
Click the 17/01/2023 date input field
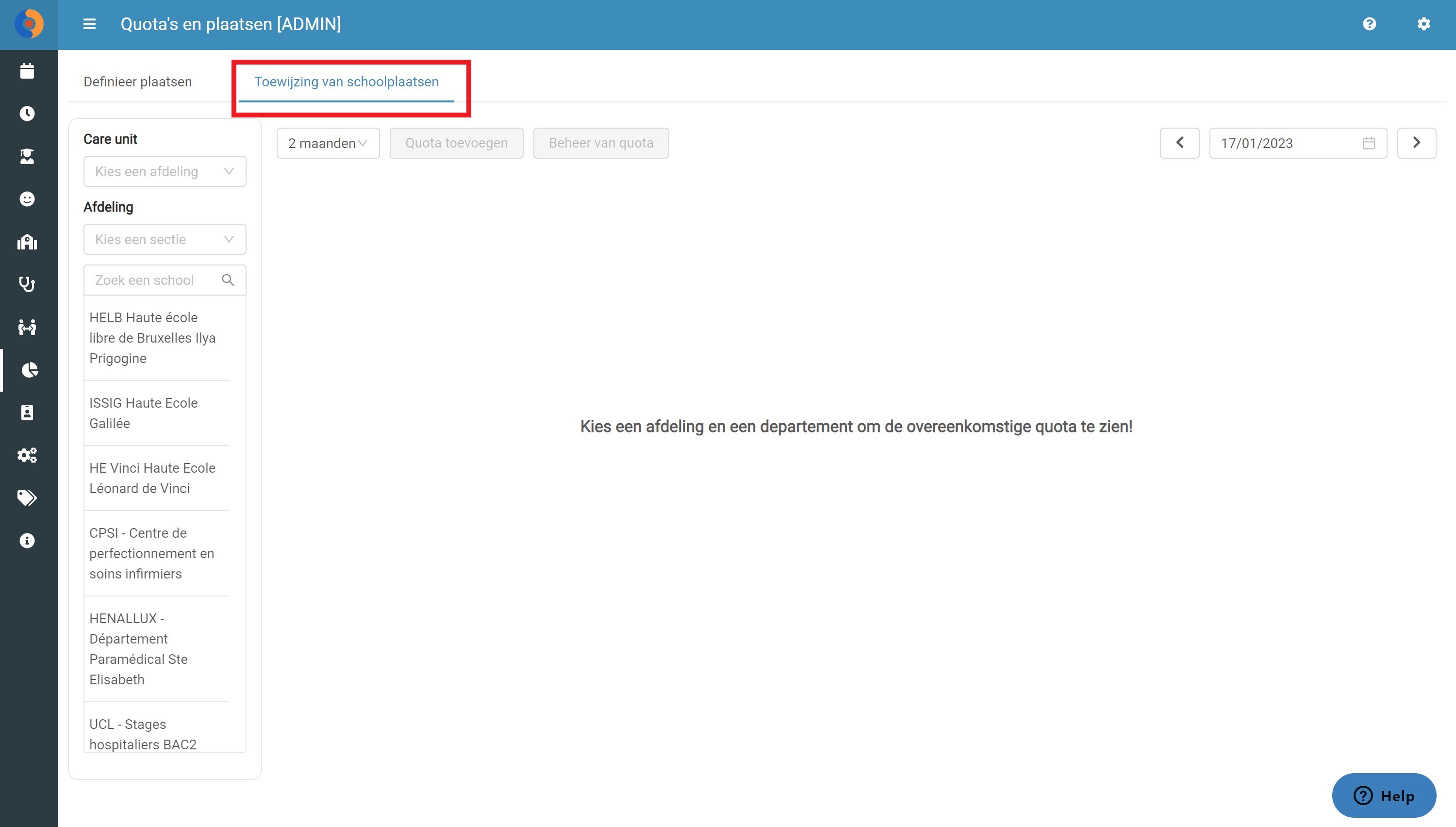[x=1298, y=143]
